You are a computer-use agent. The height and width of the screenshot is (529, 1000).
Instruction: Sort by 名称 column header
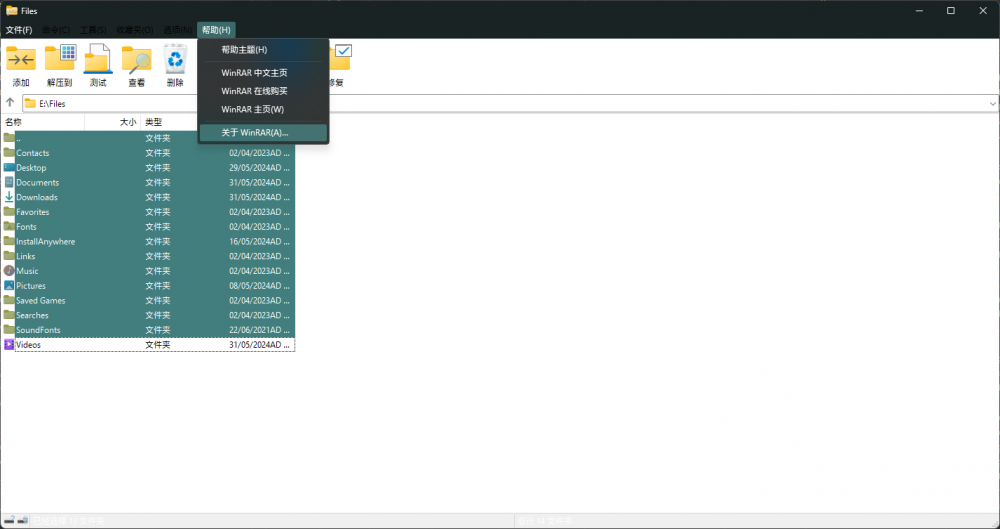click(40, 121)
